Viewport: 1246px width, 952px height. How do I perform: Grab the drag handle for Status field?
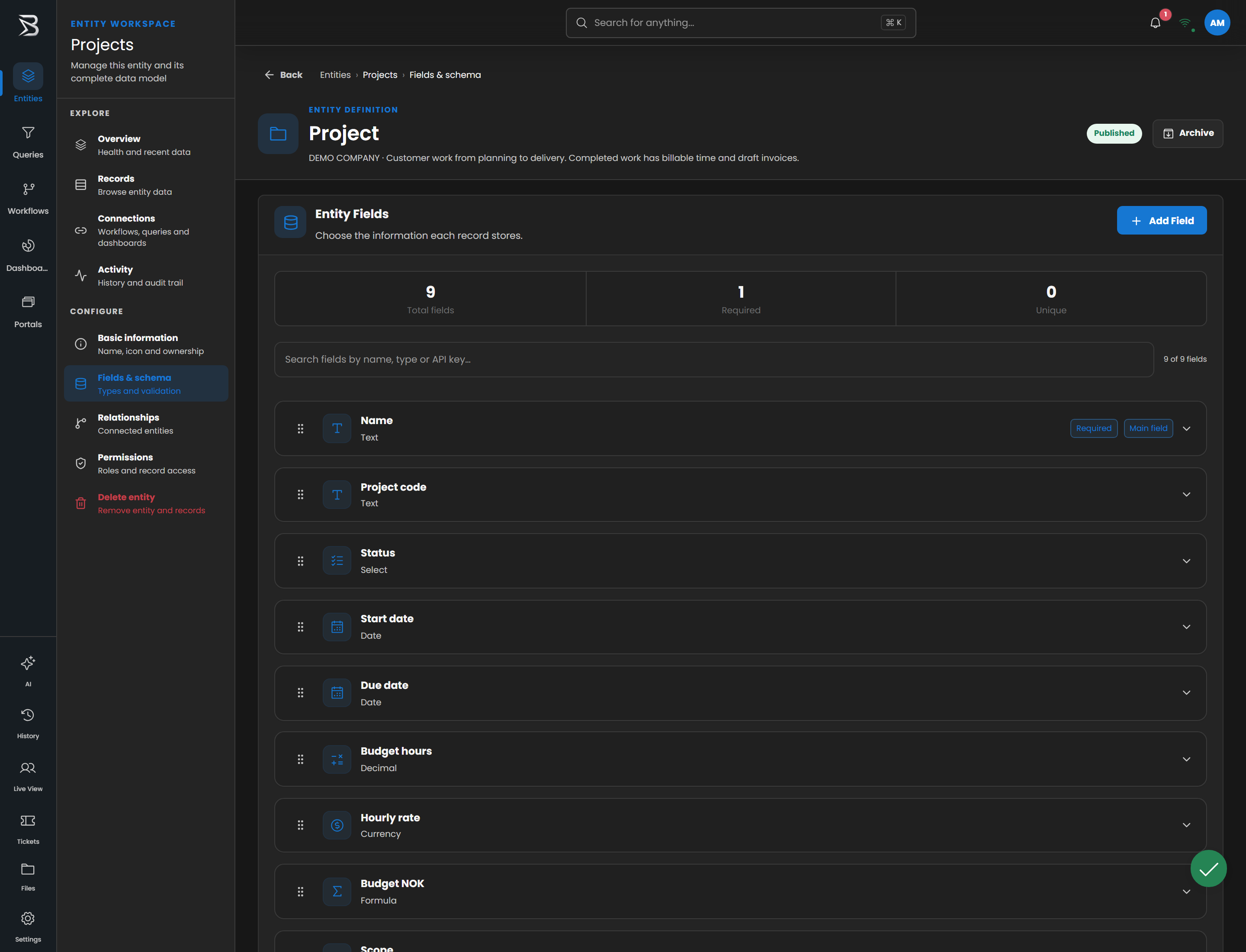[x=300, y=561]
